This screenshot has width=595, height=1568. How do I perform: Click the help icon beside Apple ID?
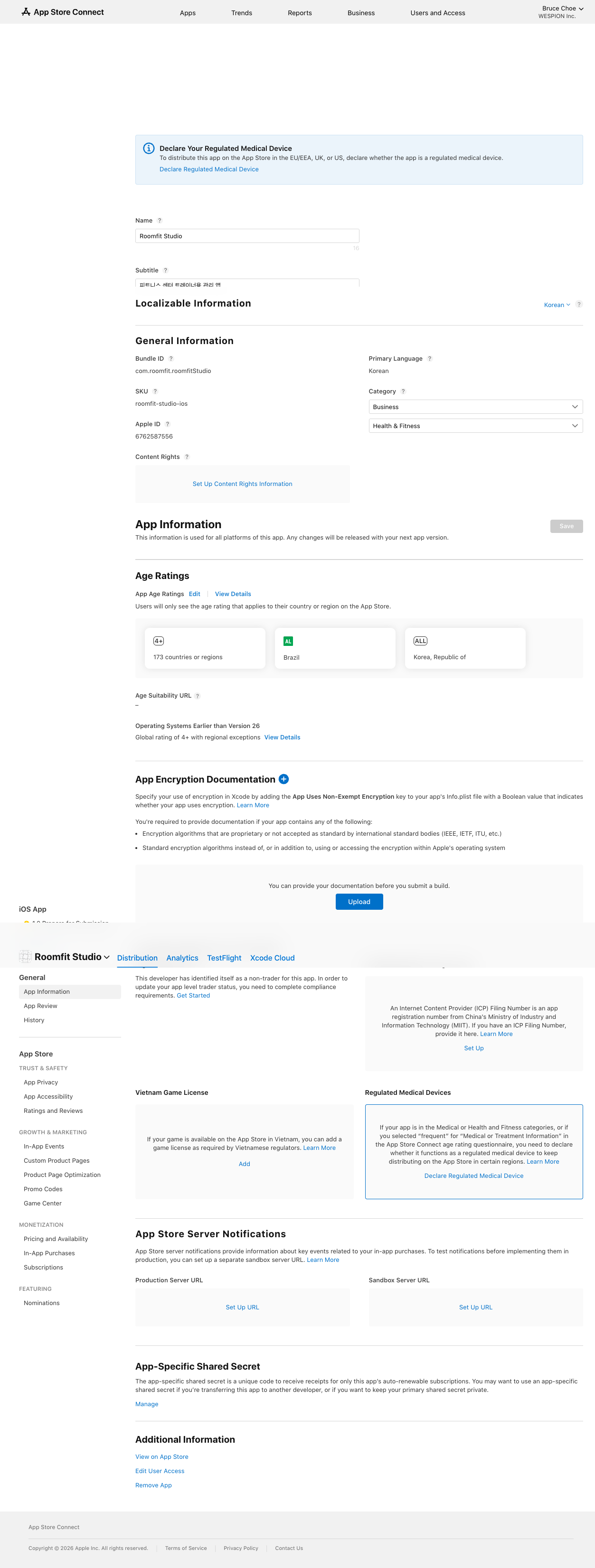click(x=168, y=424)
